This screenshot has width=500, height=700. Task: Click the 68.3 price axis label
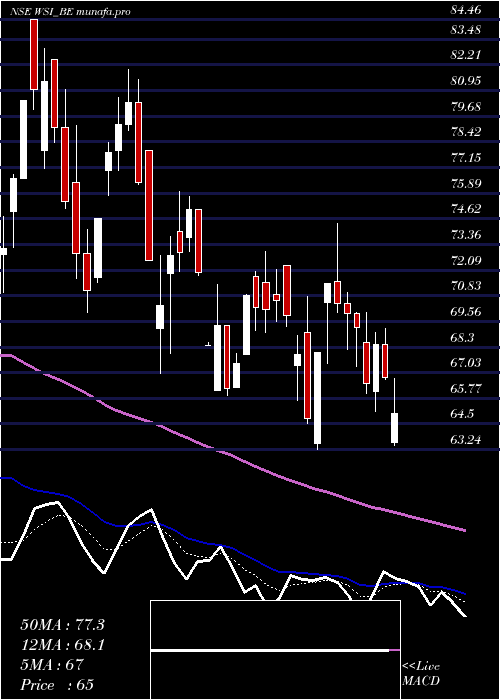pyautogui.click(x=462, y=338)
